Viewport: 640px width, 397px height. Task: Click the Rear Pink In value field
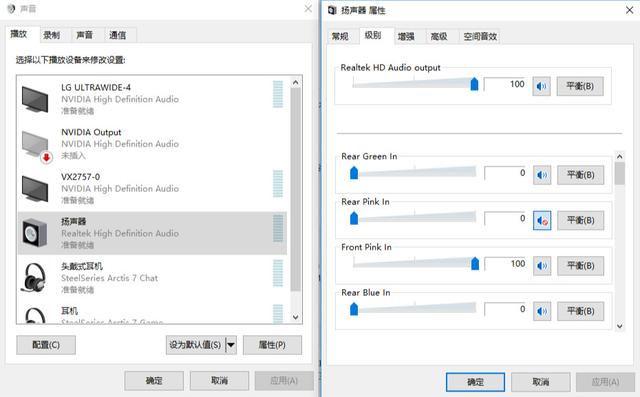tap(506, 219)
